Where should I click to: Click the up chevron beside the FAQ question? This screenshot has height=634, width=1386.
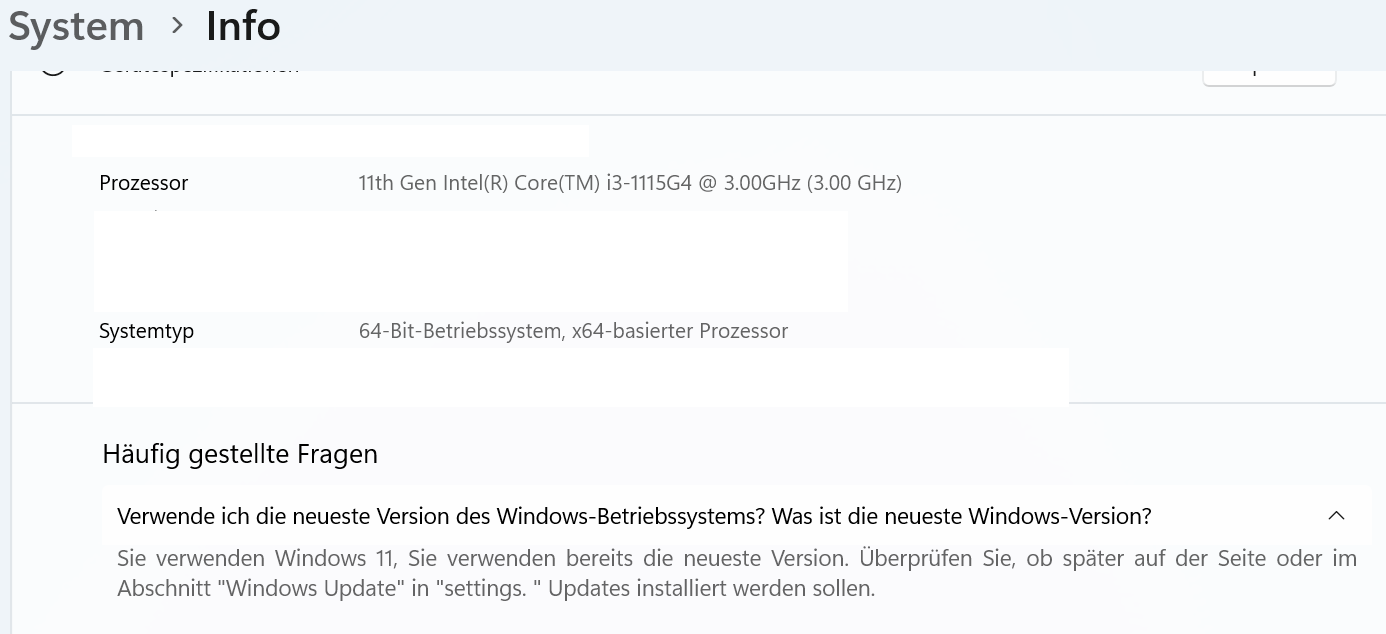pyautogui.click(x=1336, y=516)
